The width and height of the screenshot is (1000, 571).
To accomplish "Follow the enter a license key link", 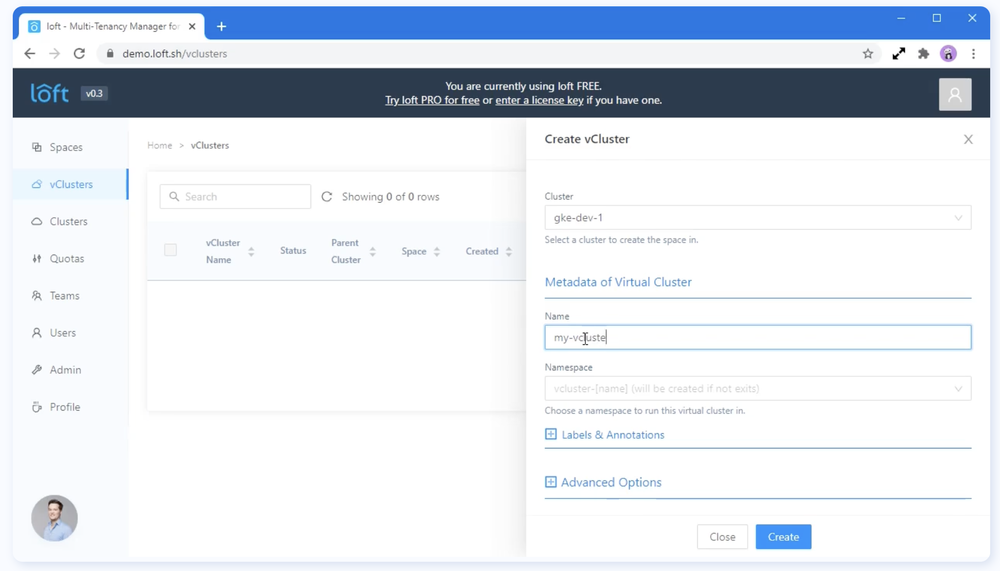I will pos(539,100).
